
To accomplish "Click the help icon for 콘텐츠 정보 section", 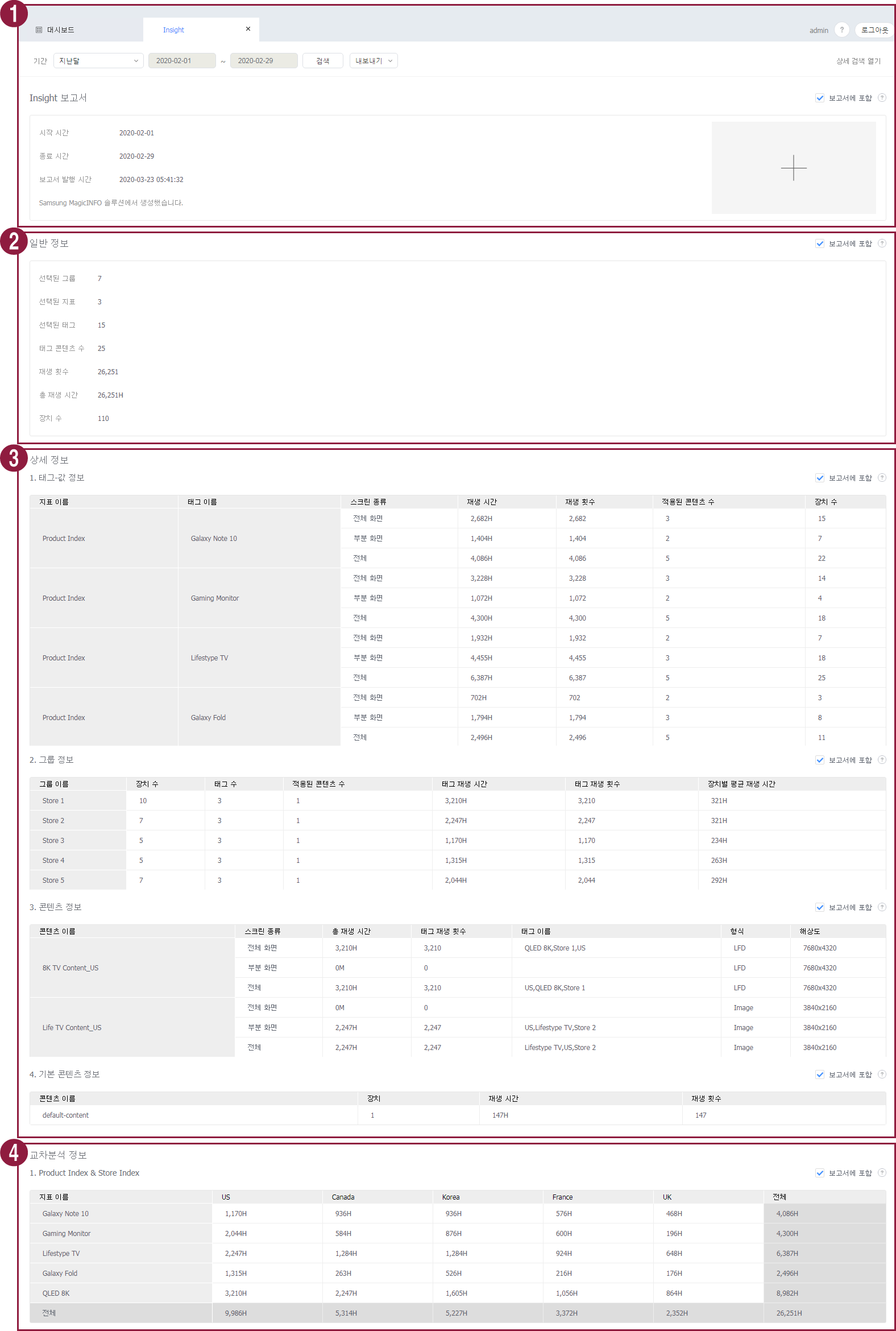I will pyautogui.click(x=882, y=907).
